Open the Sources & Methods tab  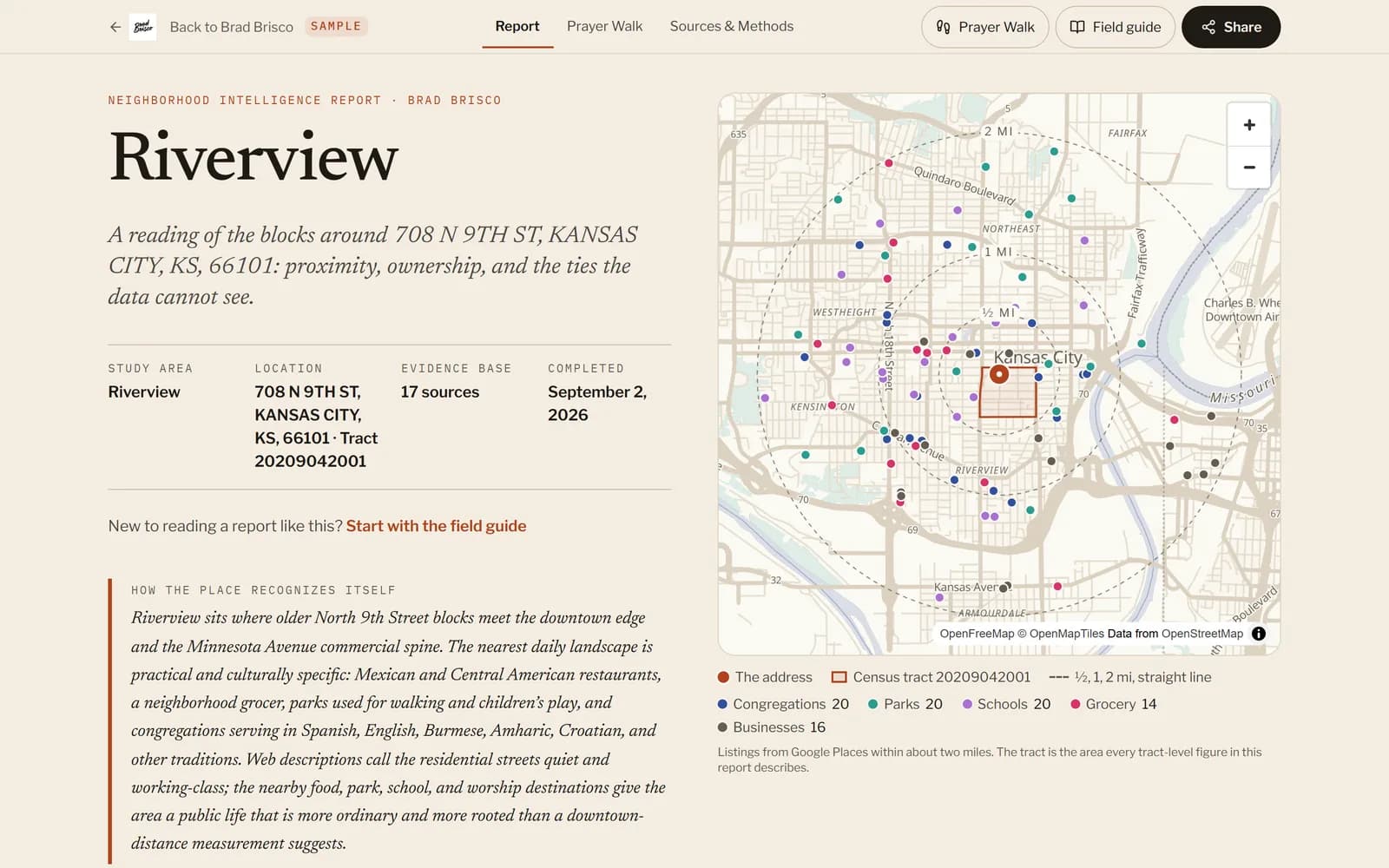732,26
